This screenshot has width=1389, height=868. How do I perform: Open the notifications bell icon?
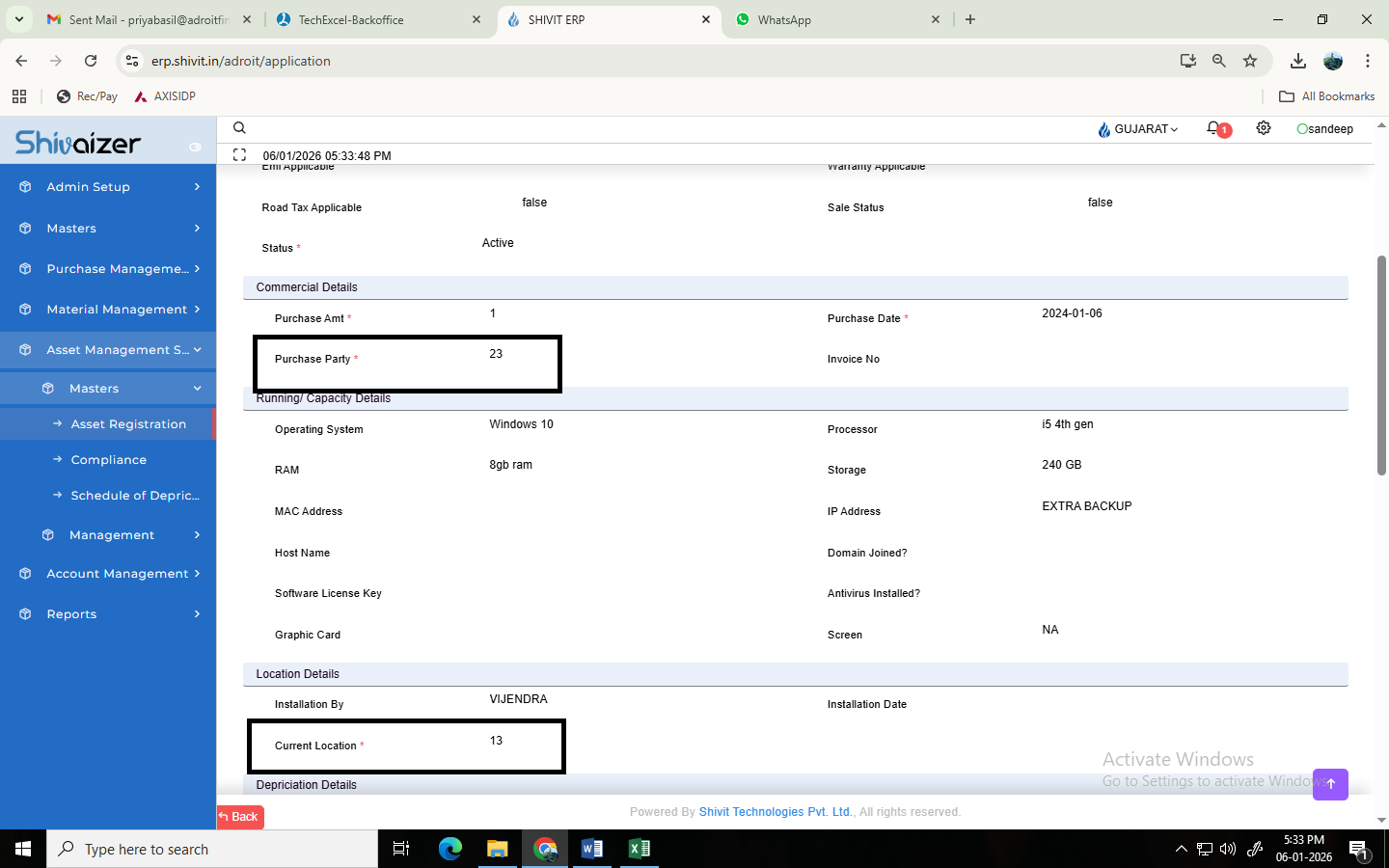[1215, 128]
